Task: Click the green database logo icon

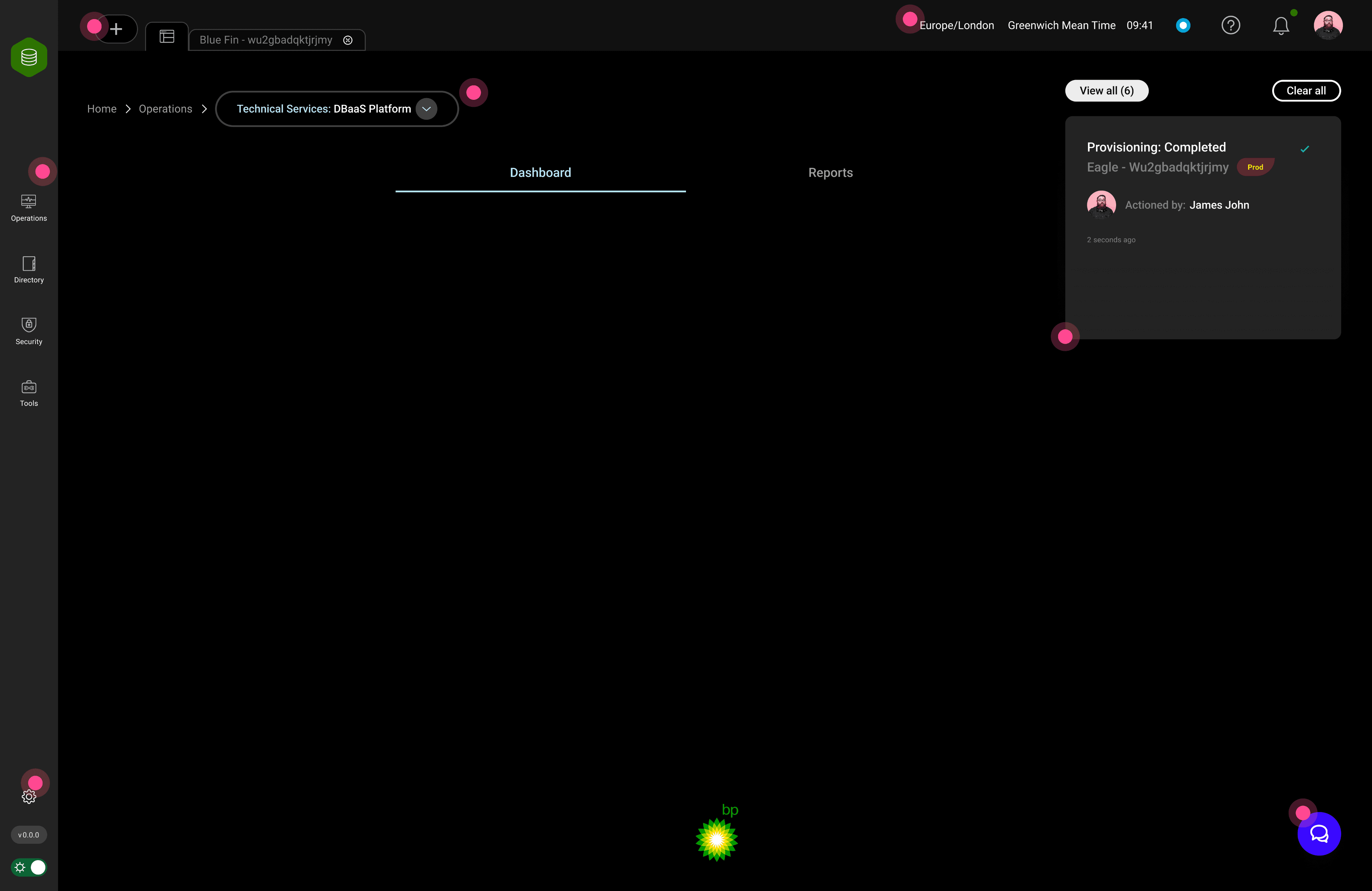Action: (x=29, y=57)
